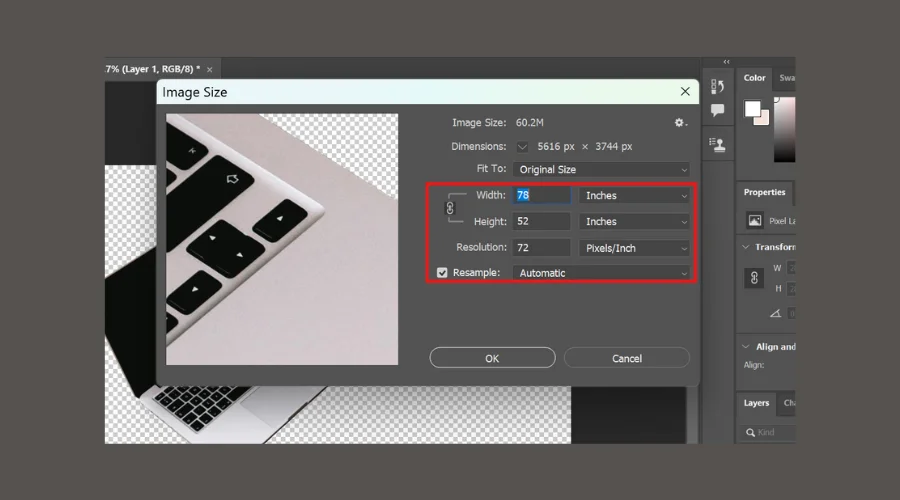Viewport: 900px width, 500px height.
Task: Click the Transform W value field
Action: tap(791, 268)
